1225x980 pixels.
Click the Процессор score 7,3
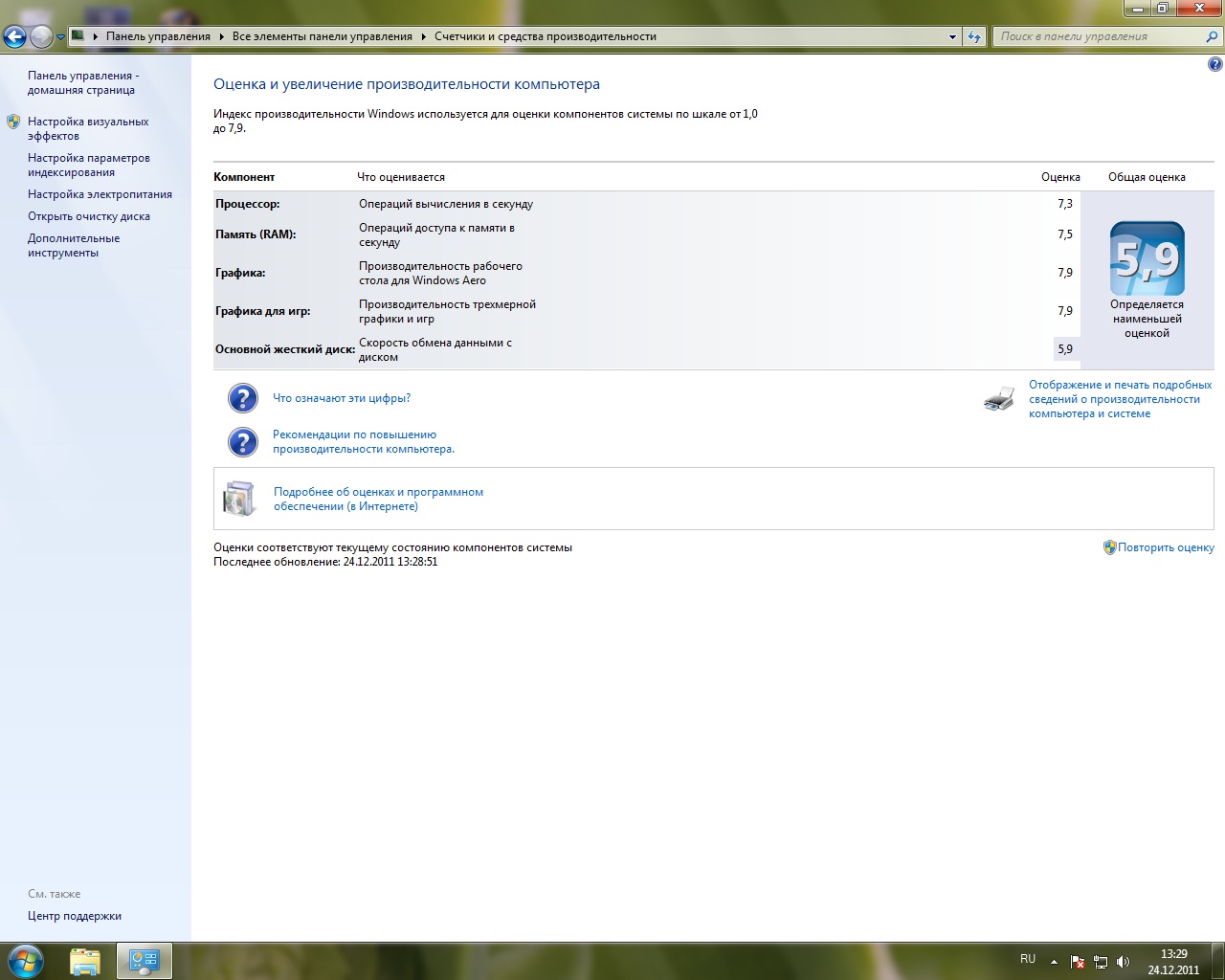point(1065,204)
